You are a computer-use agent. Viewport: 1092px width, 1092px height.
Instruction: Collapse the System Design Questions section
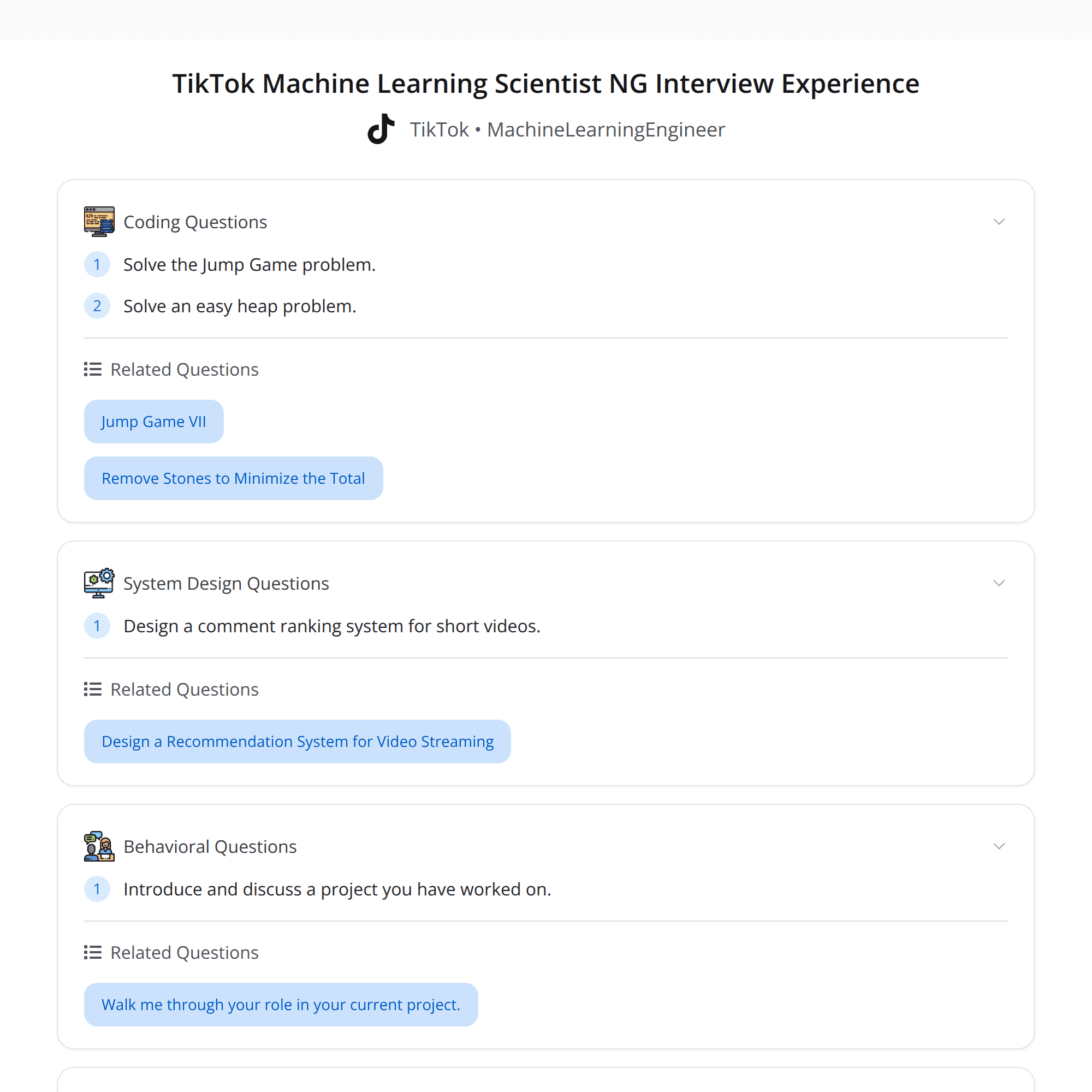click(999, 583)
